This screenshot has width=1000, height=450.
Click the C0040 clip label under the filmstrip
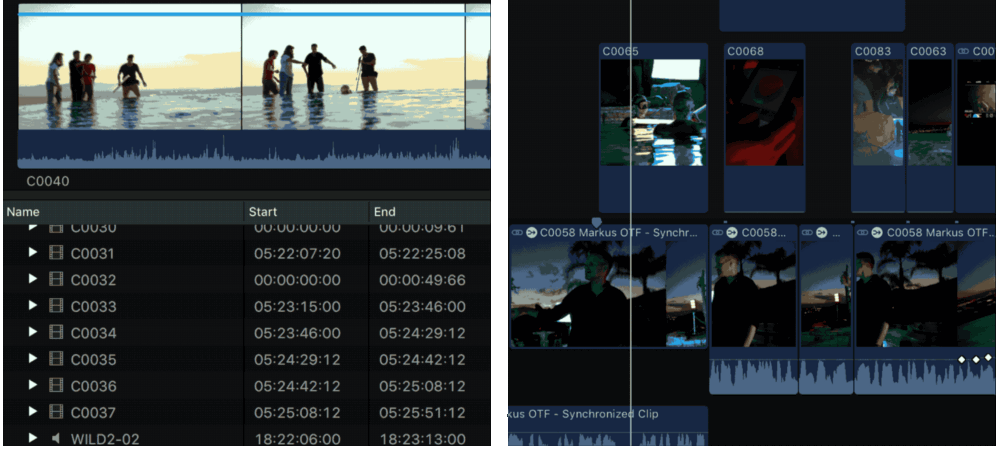[x=48, y=181]
